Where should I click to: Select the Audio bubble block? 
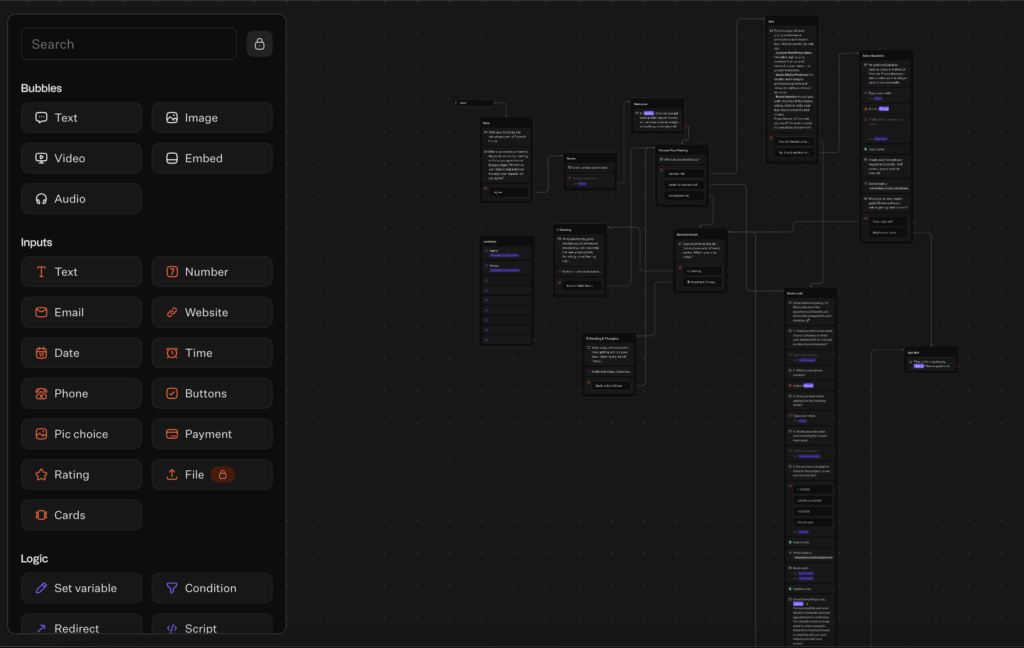pyautogui.click(x=81, y=199)
